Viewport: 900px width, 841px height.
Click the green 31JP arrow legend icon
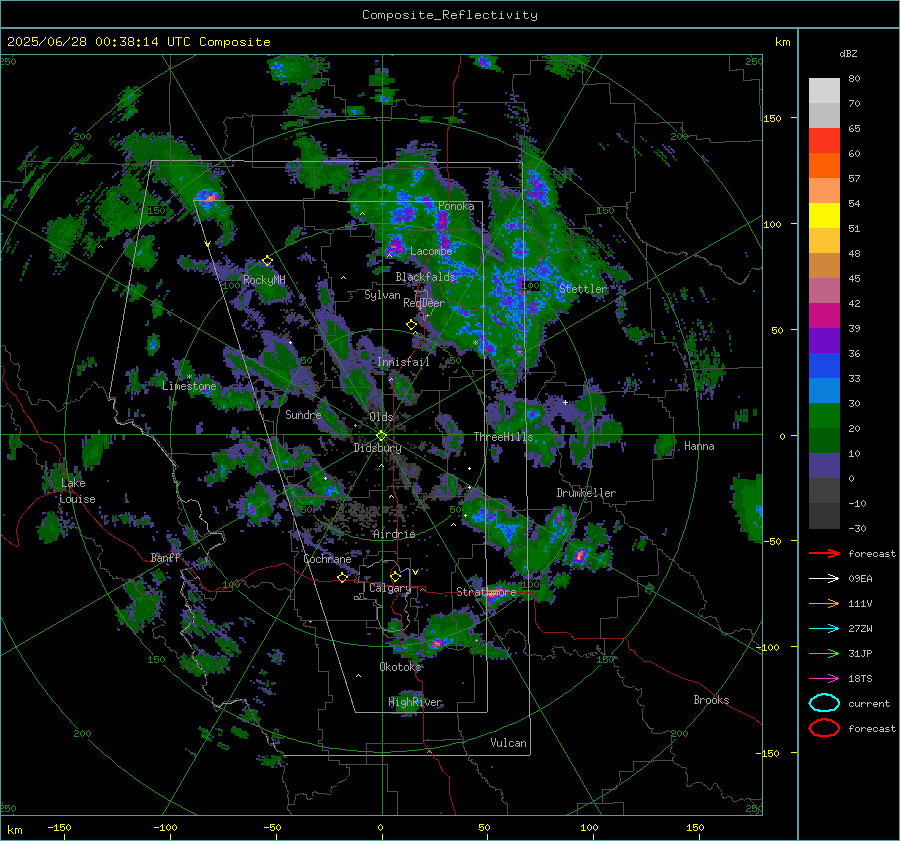824,653
